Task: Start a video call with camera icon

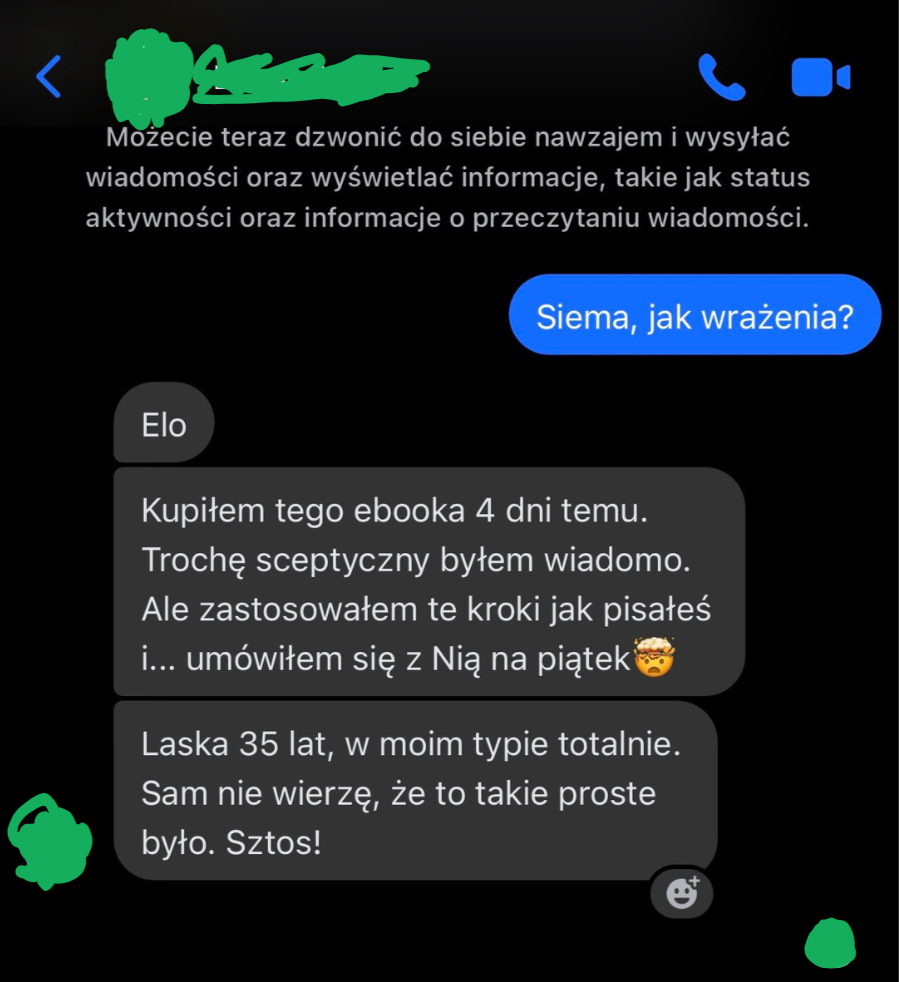Action: (820, 77)
